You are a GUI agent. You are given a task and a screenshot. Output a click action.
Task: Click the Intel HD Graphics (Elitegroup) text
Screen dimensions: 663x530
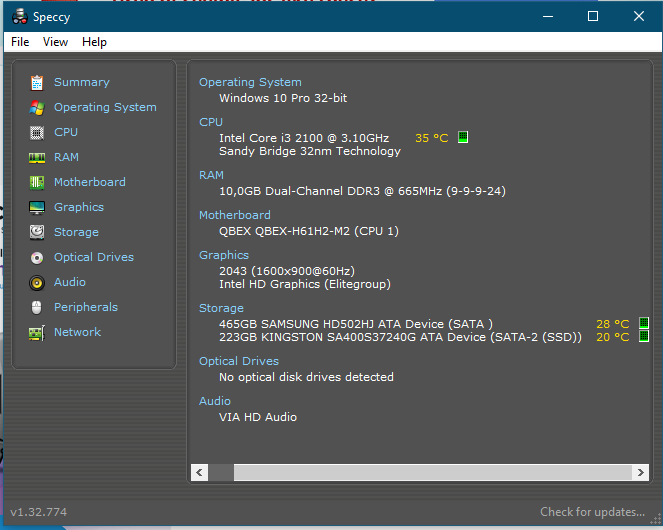304,284
